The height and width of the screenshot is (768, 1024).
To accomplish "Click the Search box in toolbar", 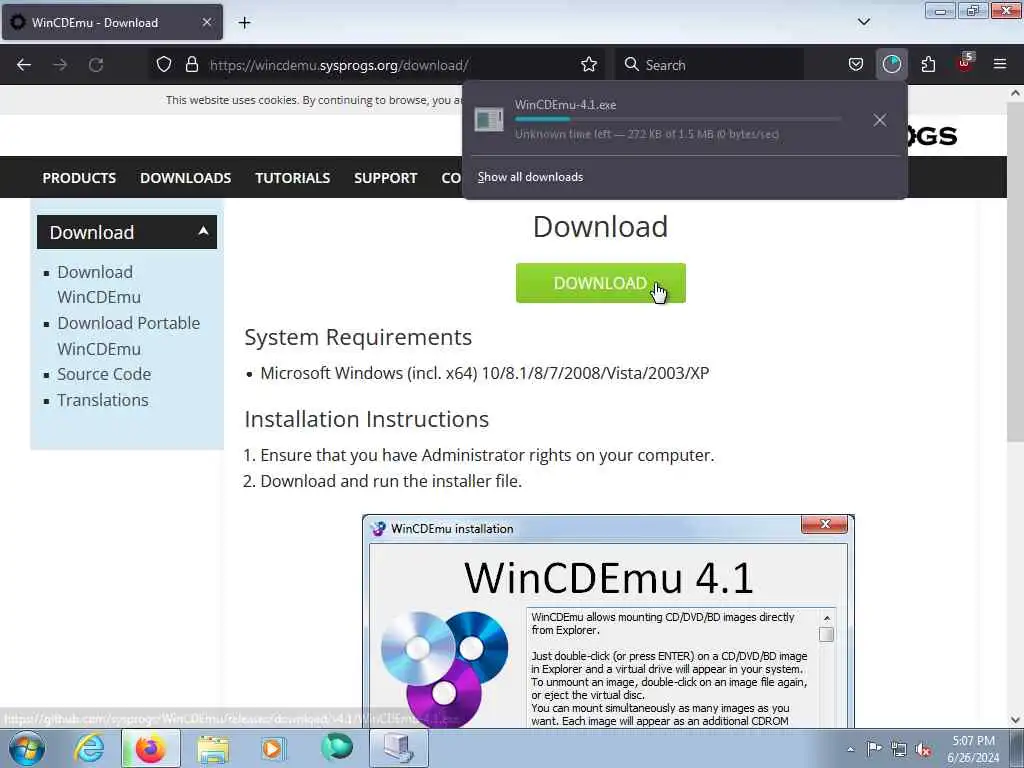I will coord(709,65).
